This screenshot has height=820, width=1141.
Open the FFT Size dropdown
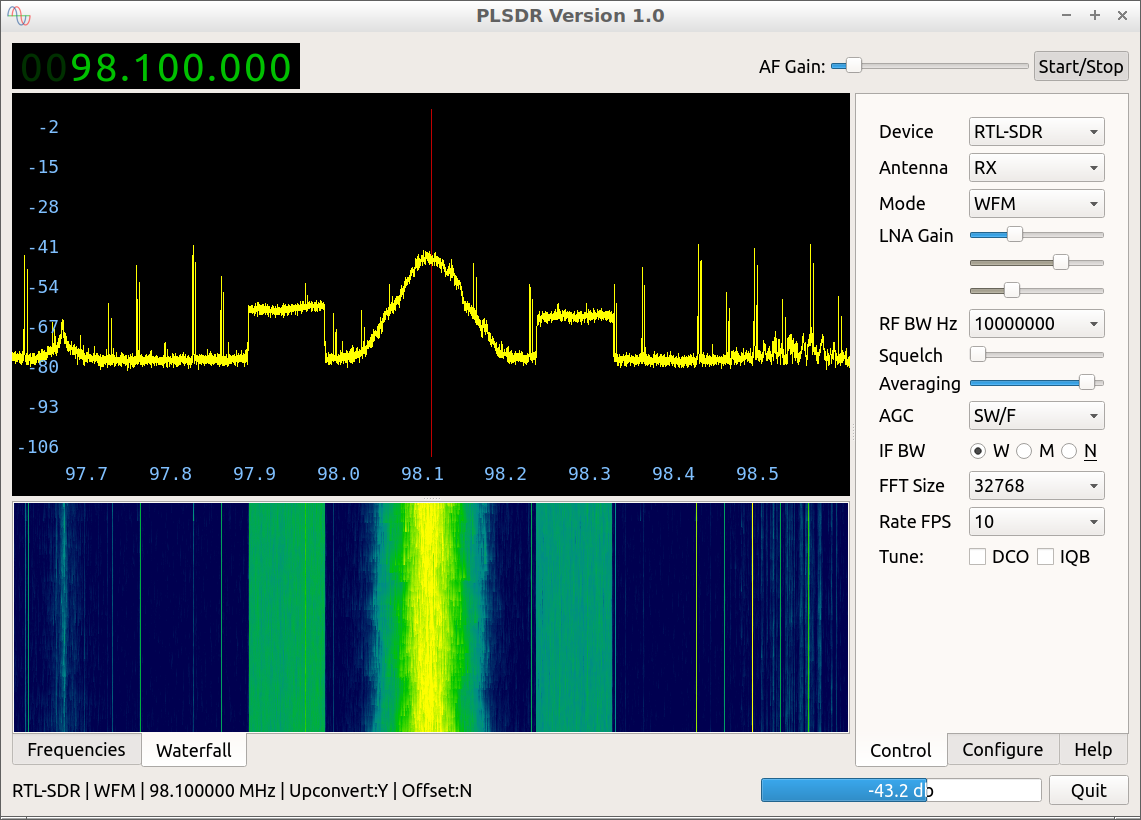coord(1036,486)
